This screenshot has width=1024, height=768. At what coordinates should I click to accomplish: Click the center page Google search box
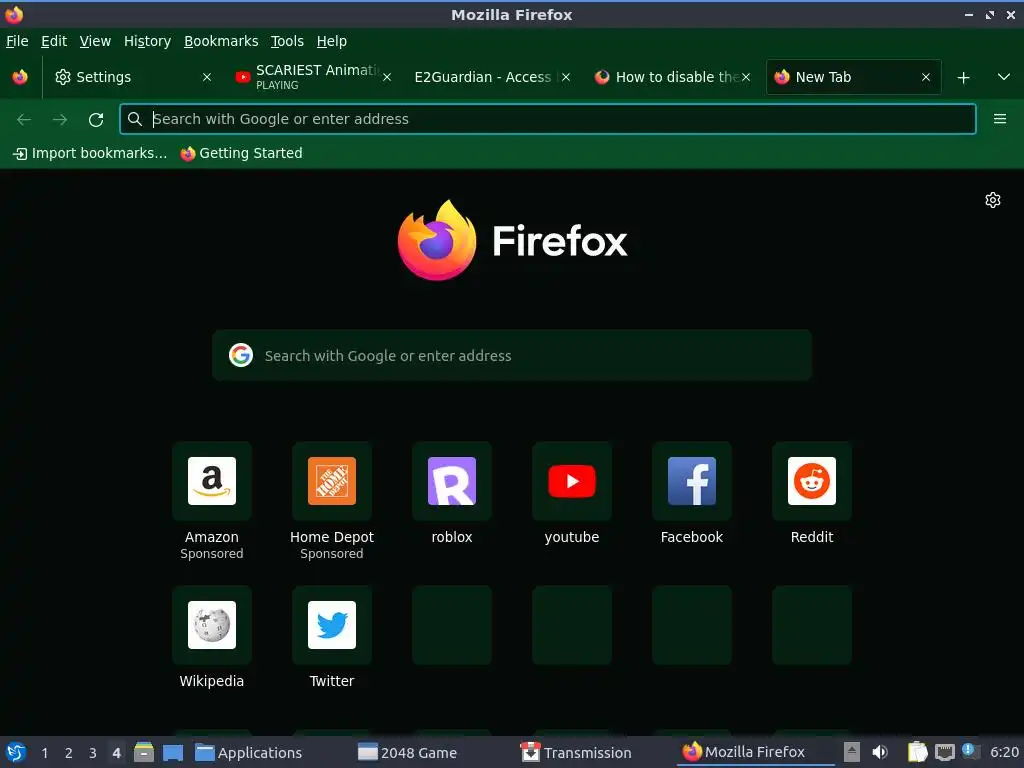pos(512,355)
